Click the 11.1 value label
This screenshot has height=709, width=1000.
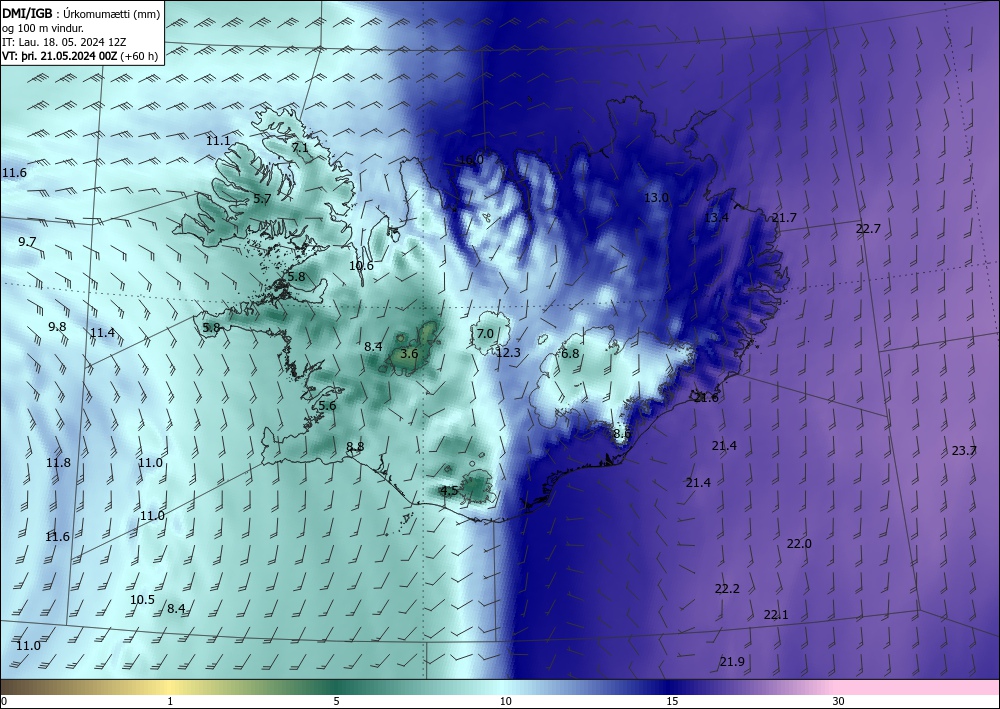click(218, 141)
